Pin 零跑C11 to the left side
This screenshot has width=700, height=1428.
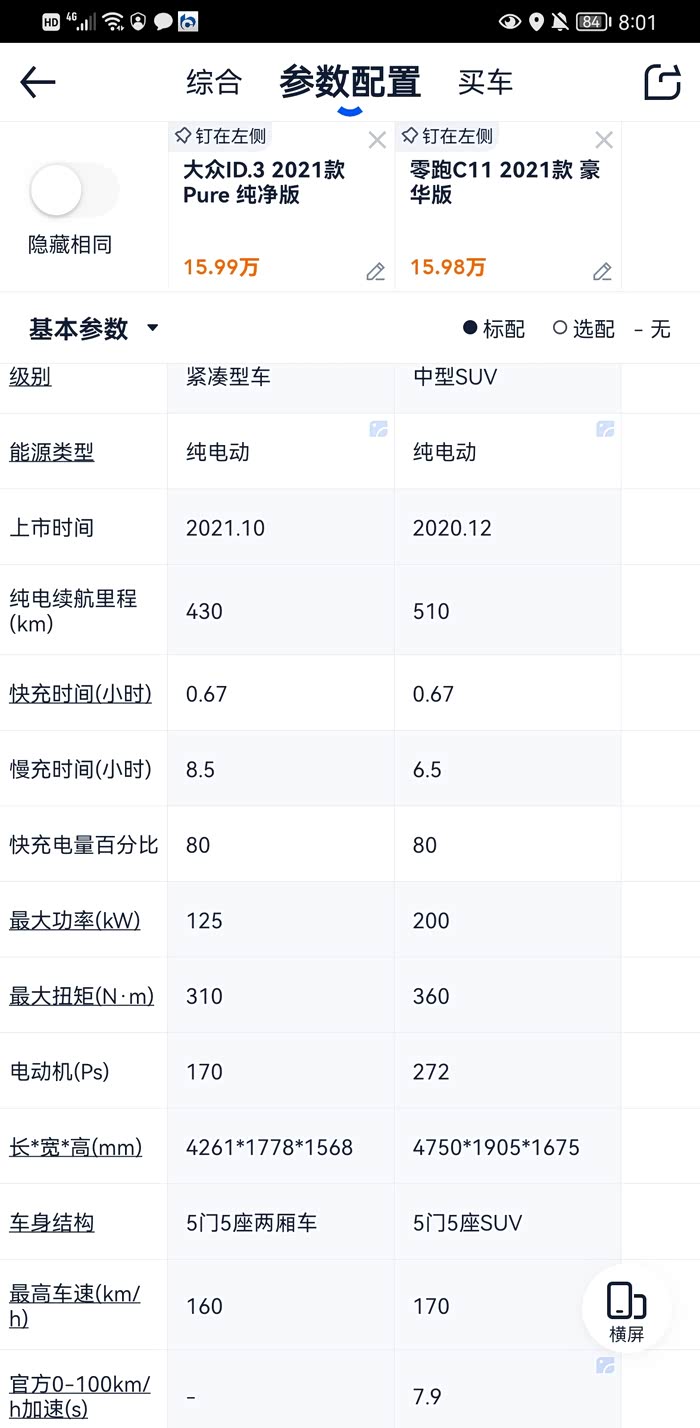click(x=447, y=136)
